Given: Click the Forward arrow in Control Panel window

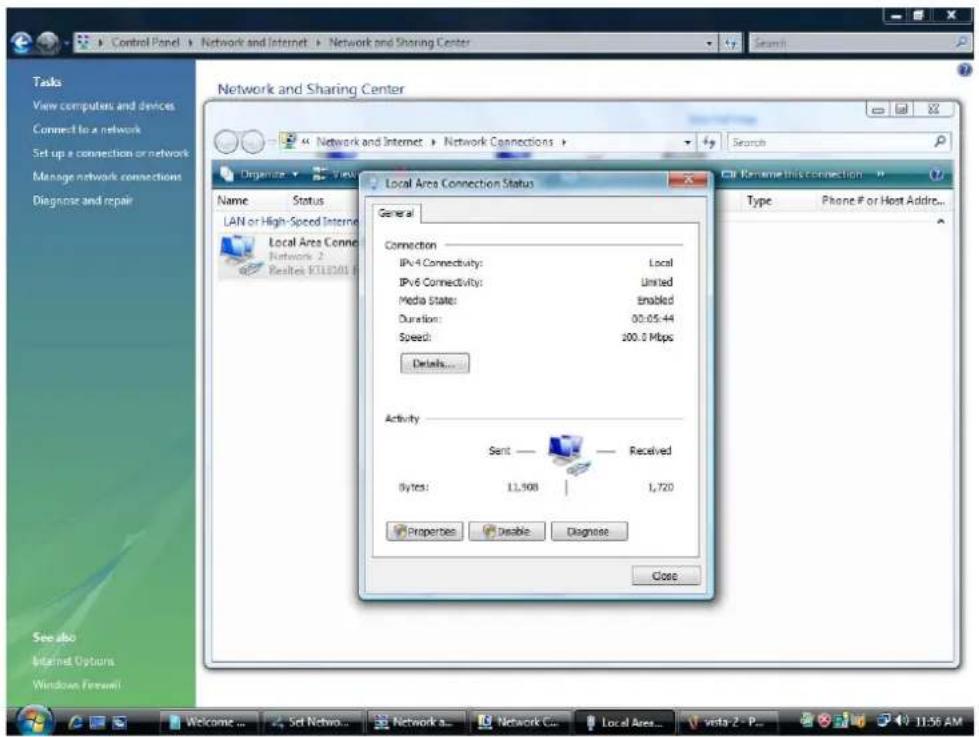Looking at the screenshot, I should pos(47,42).
